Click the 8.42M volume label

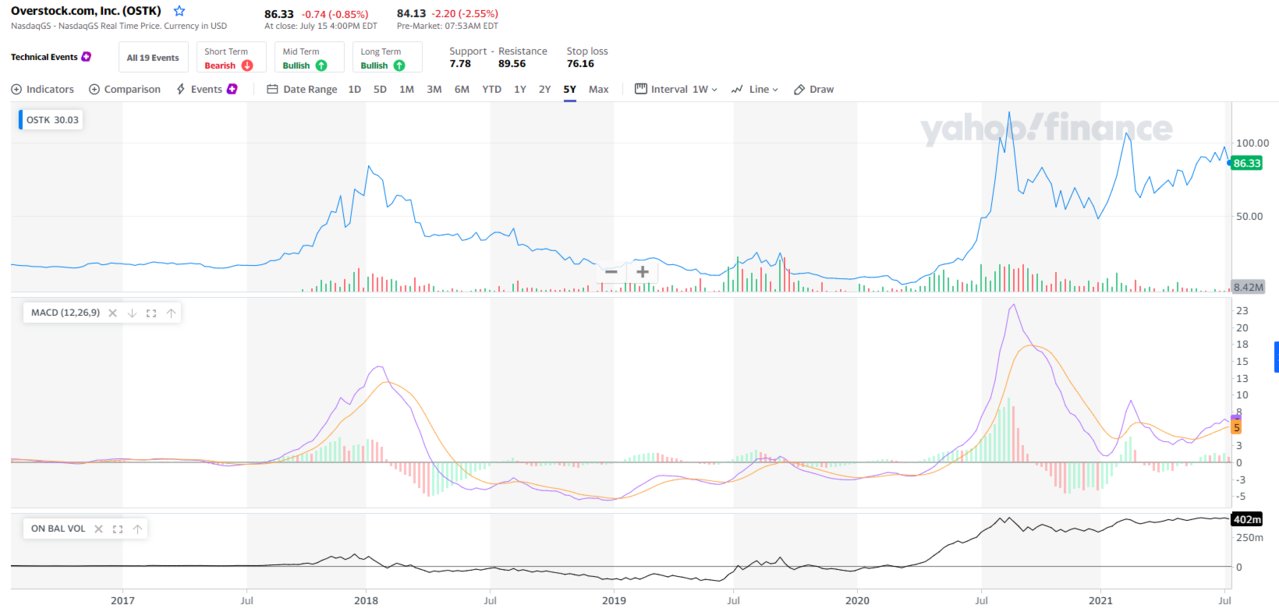(1249, 286)
